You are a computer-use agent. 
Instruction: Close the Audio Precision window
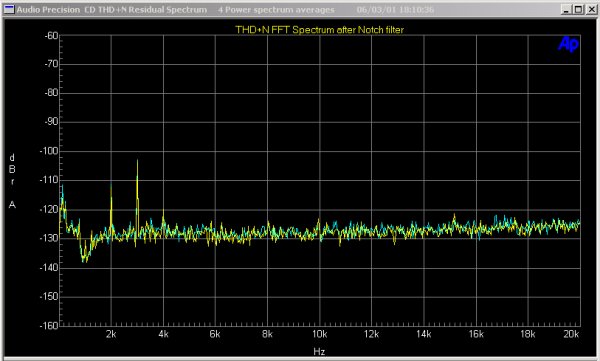click(592, 10)
